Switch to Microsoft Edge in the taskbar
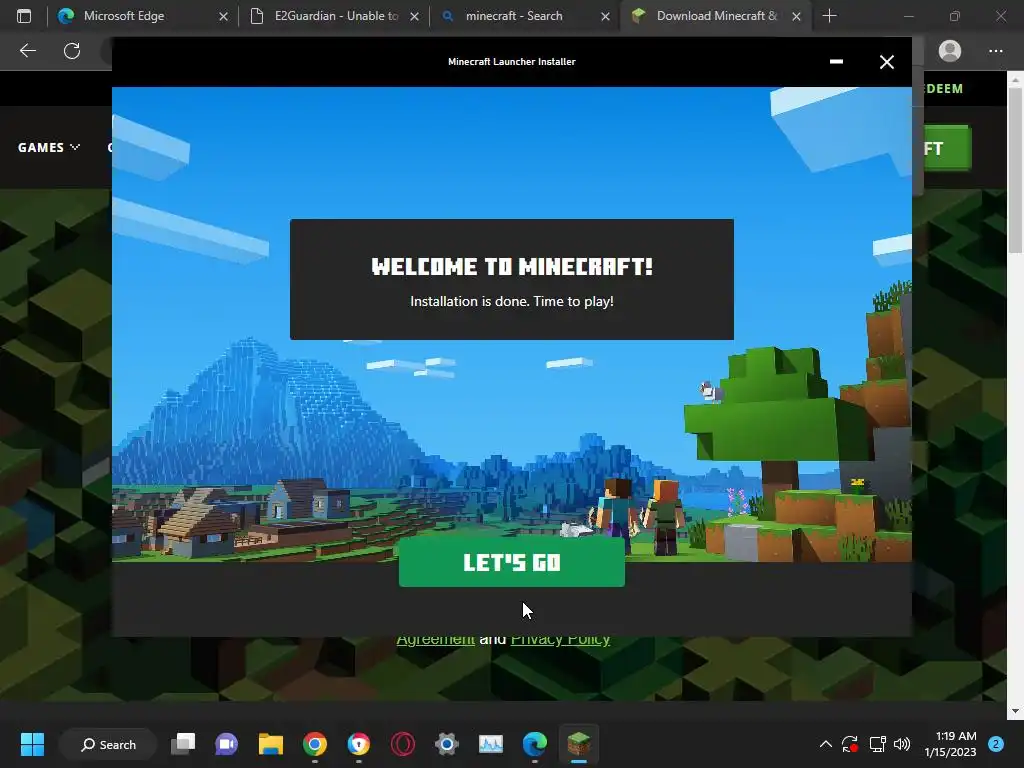 [535, 744]
